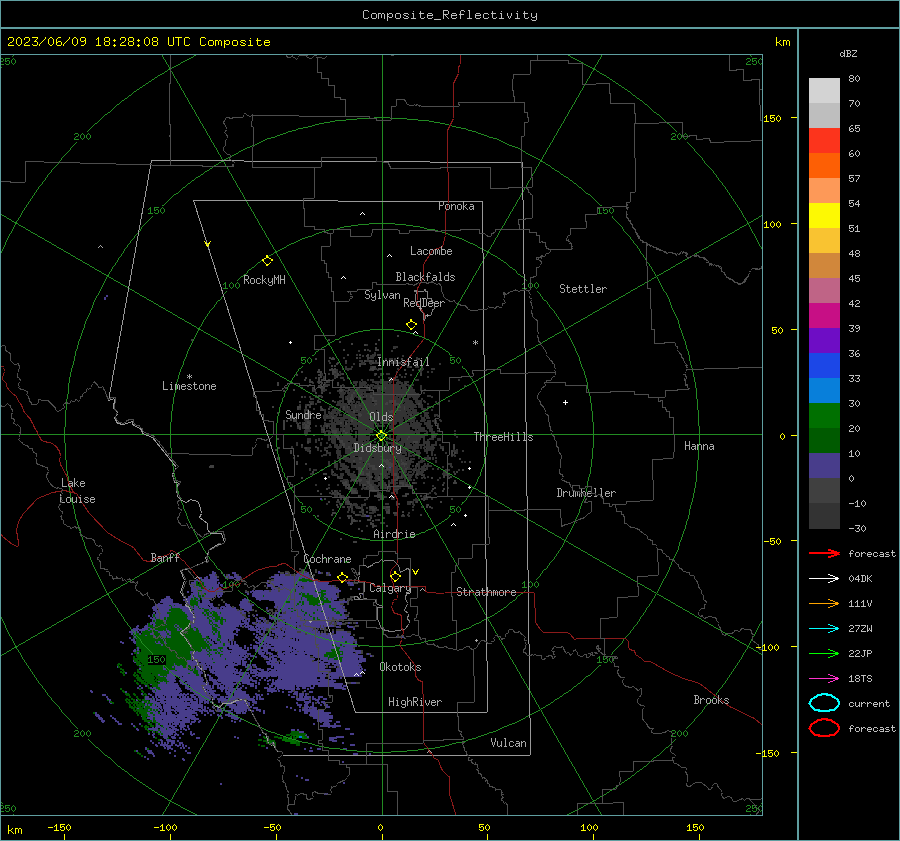The width and height of the screenshot is (900, 841).
Task: Click the Didsbury city label
Action: (377, 448)
